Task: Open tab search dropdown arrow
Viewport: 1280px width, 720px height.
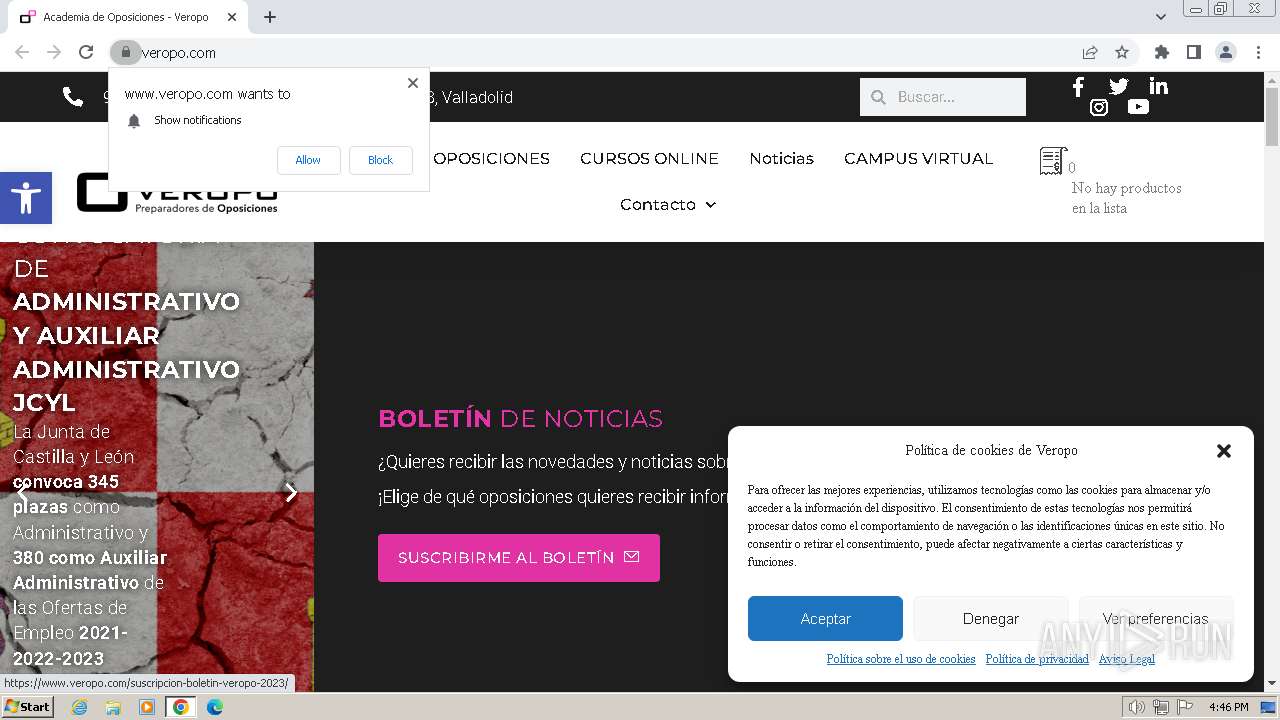Action: 1160,17
